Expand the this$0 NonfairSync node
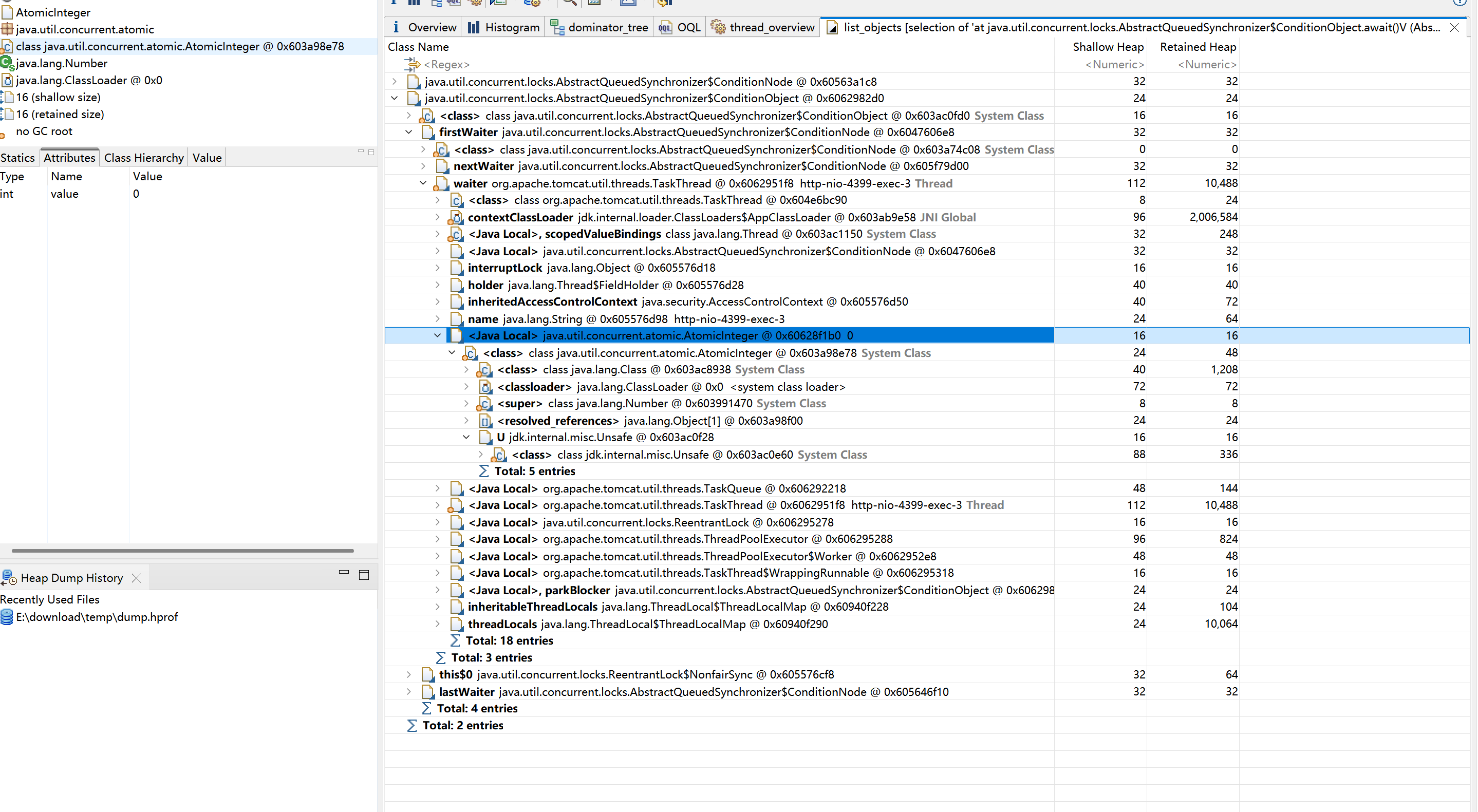The width and height of the screenshot is (1478, 812). (408, 674)
